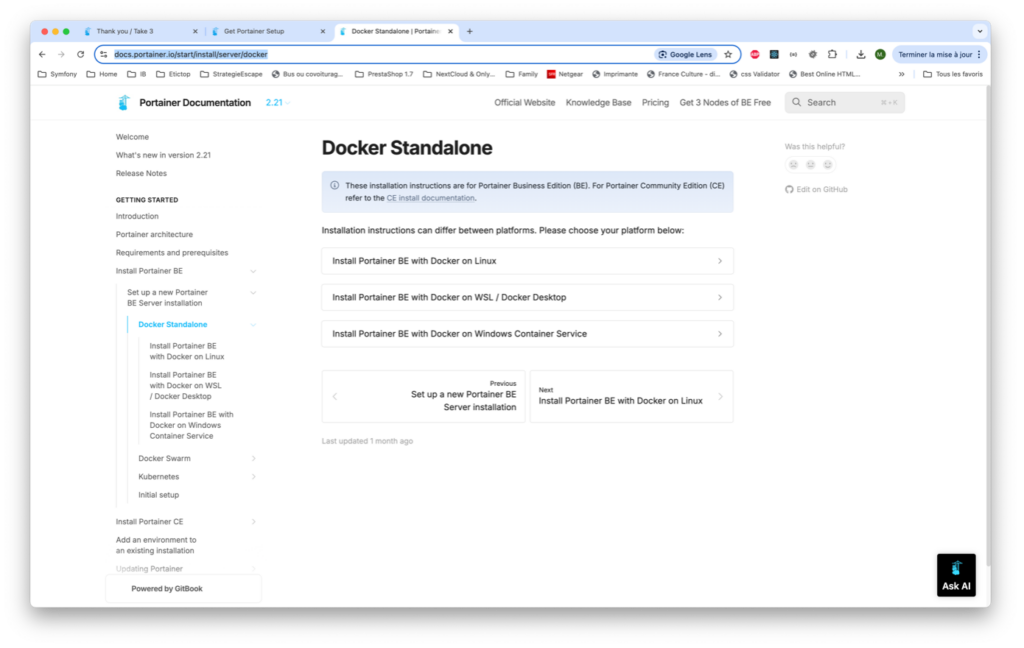Image resolution: width=1024 pixels, height=648 pixels.
Task: Open 'Add an environment to an existing installation'
Action: coord(156,545)
